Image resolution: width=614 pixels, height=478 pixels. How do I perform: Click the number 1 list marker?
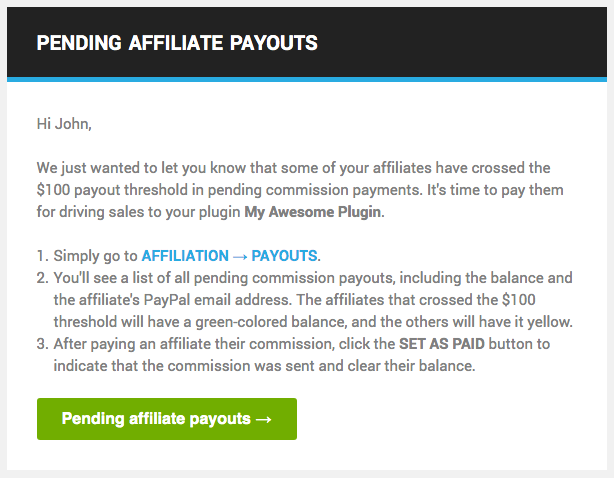pyautogui.click(x=41, y=256)
